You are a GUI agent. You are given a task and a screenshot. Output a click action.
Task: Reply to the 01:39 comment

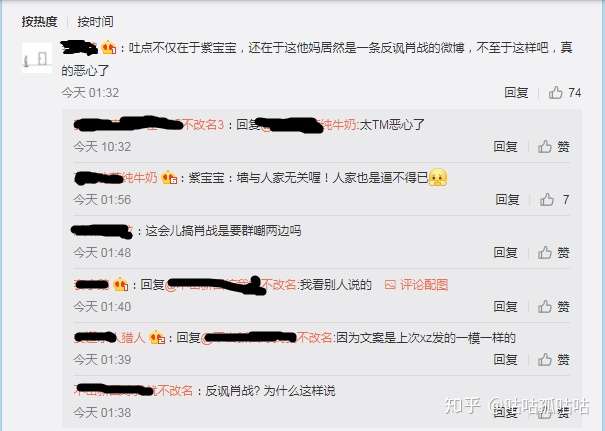[x=505, y=360]
